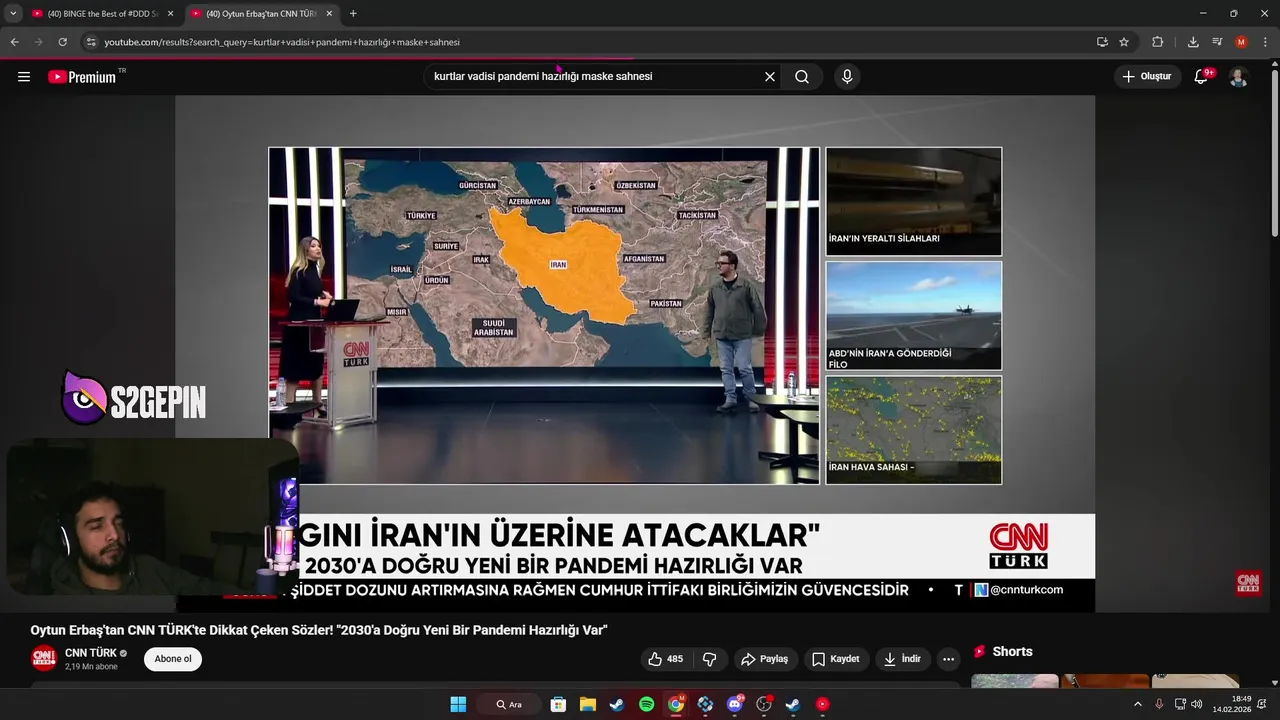The height and width of the screenshot is (720, 1280).
Task: Open Chrome media controls icon
Action: (1217, 42)
